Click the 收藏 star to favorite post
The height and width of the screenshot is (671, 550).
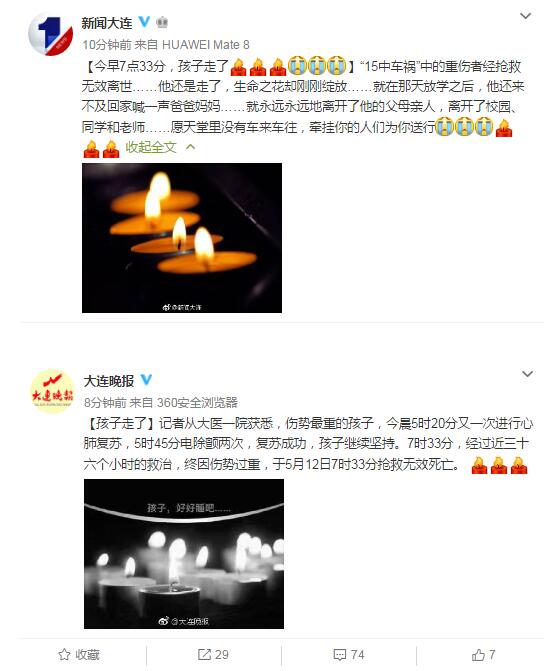point(79,654)
